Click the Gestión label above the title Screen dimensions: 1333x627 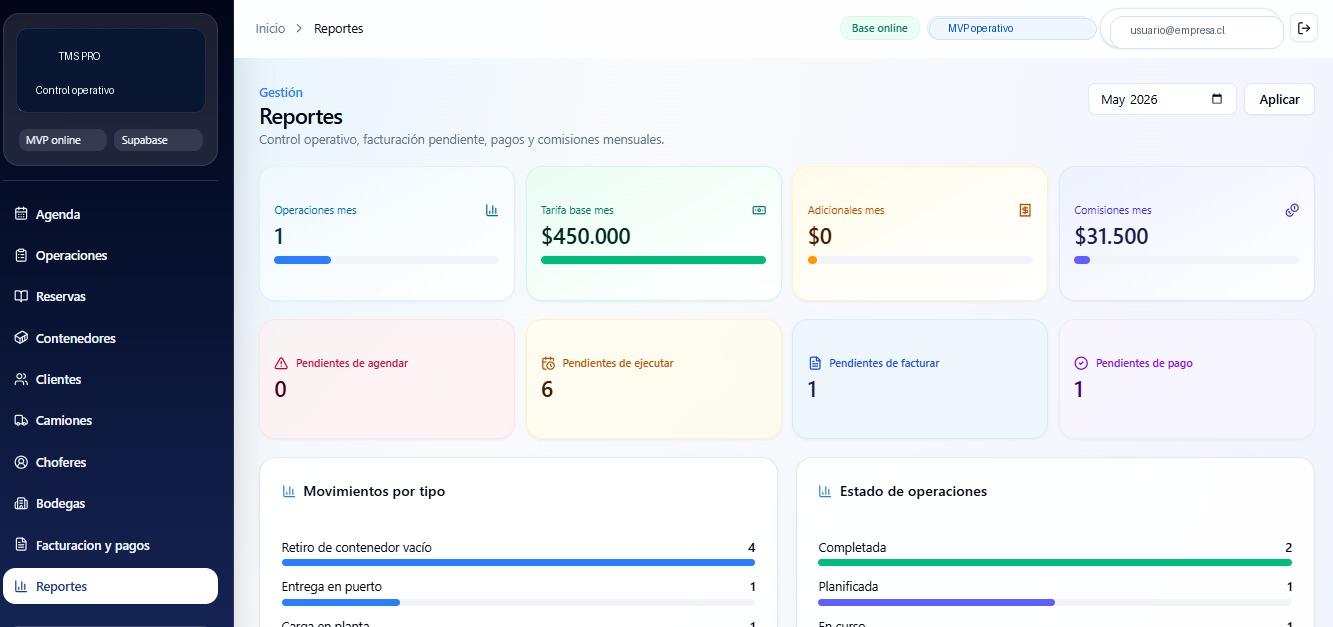coord(281,93)
